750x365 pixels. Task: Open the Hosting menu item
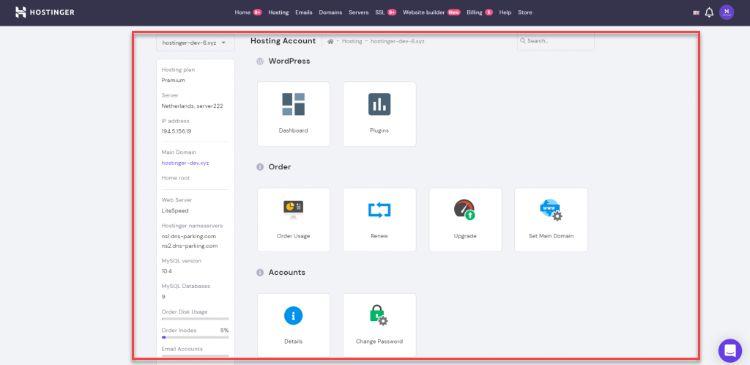(278, 12)
